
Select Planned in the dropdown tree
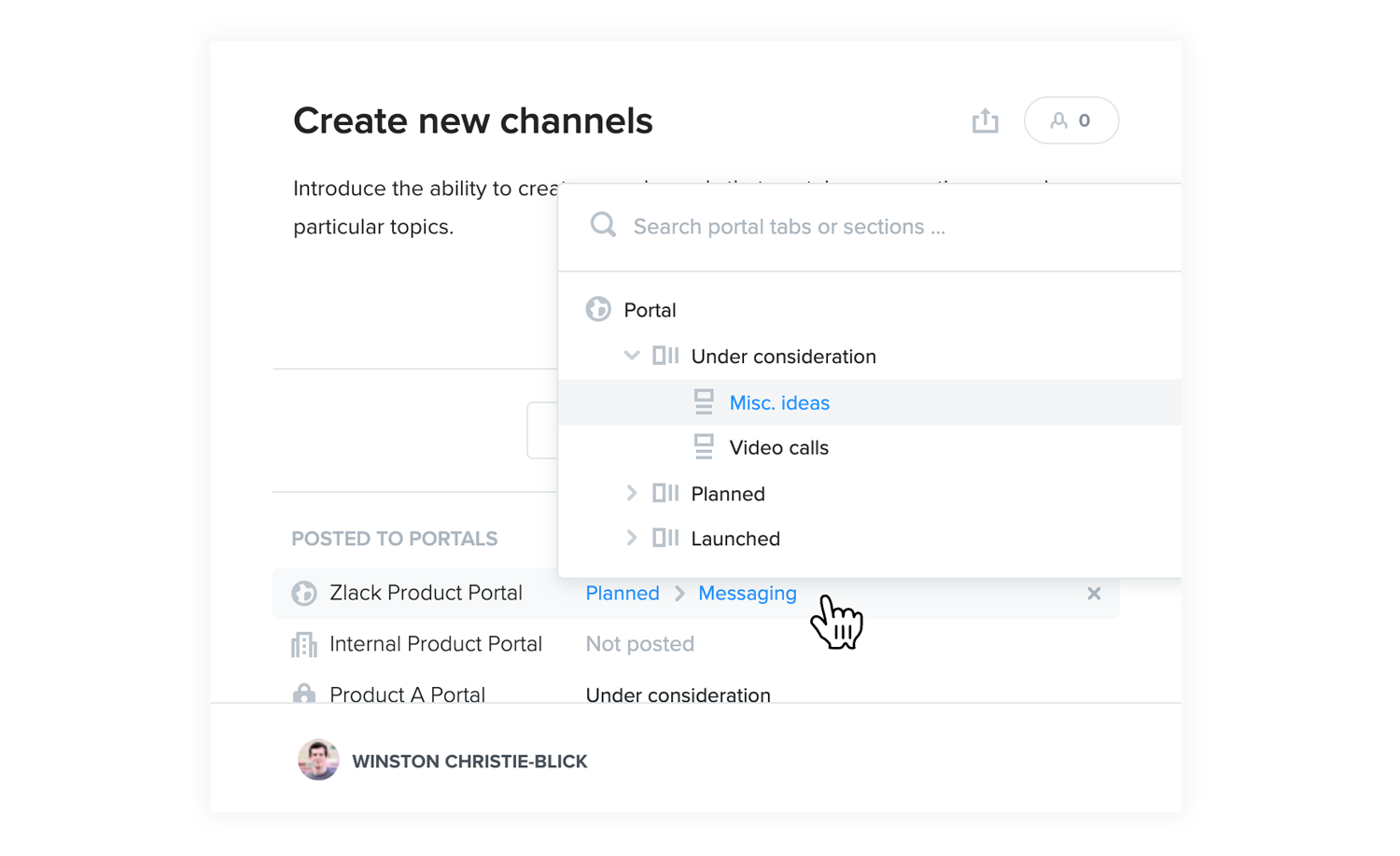728,494
